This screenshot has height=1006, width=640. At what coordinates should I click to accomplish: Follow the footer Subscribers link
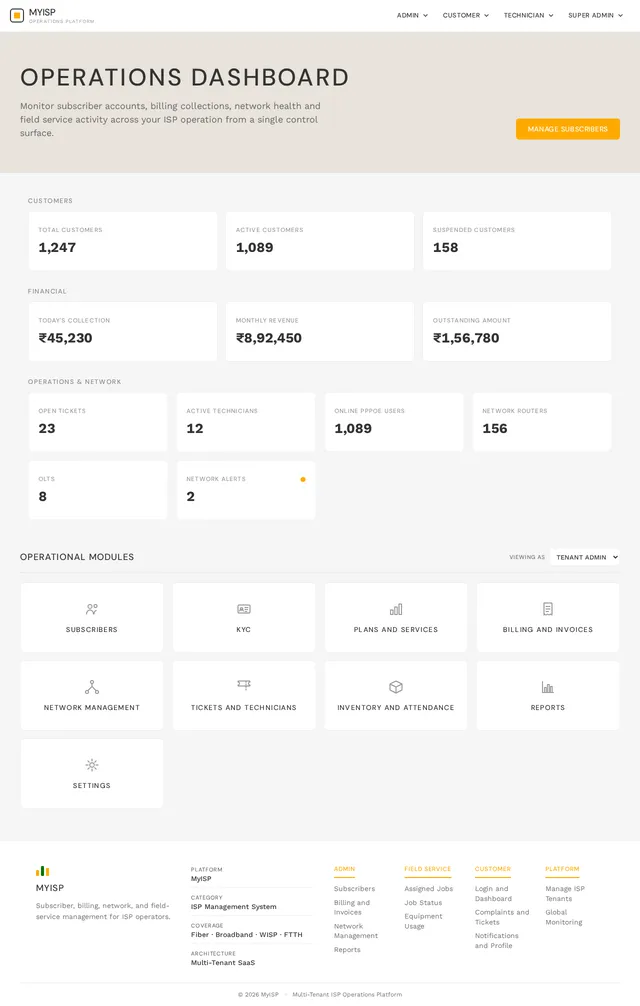click(x=354, y=889)
